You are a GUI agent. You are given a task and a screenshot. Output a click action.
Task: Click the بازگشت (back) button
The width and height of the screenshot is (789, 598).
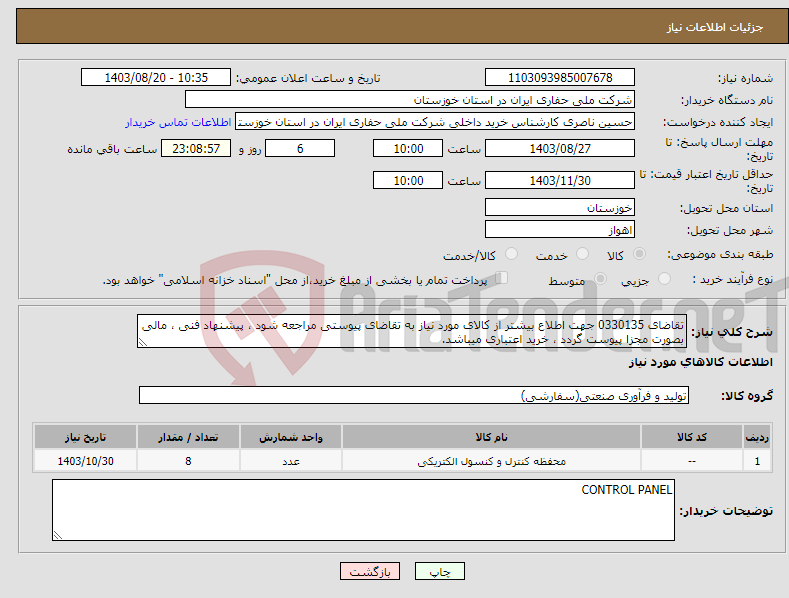click(x=370, y=571)
